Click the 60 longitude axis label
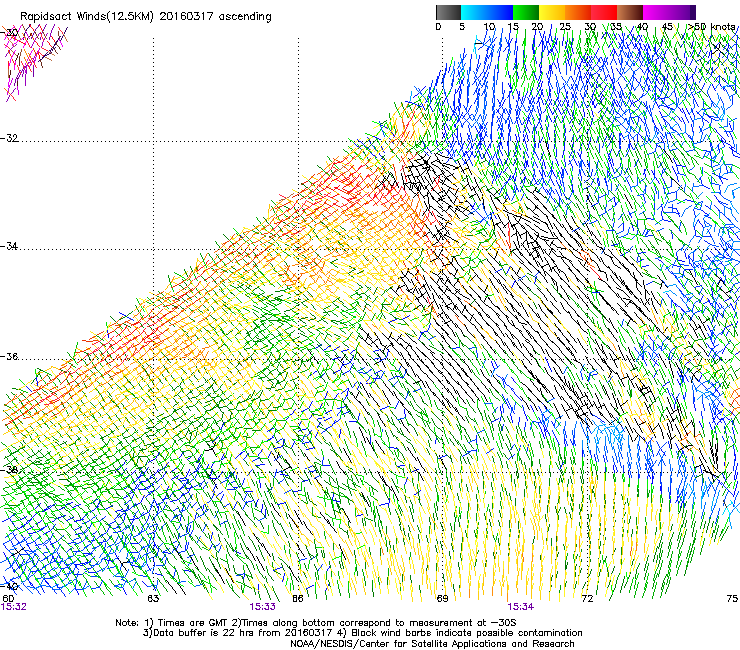This screenshot has height=650, width=740. pyautogui.click(x=8, y=598)
